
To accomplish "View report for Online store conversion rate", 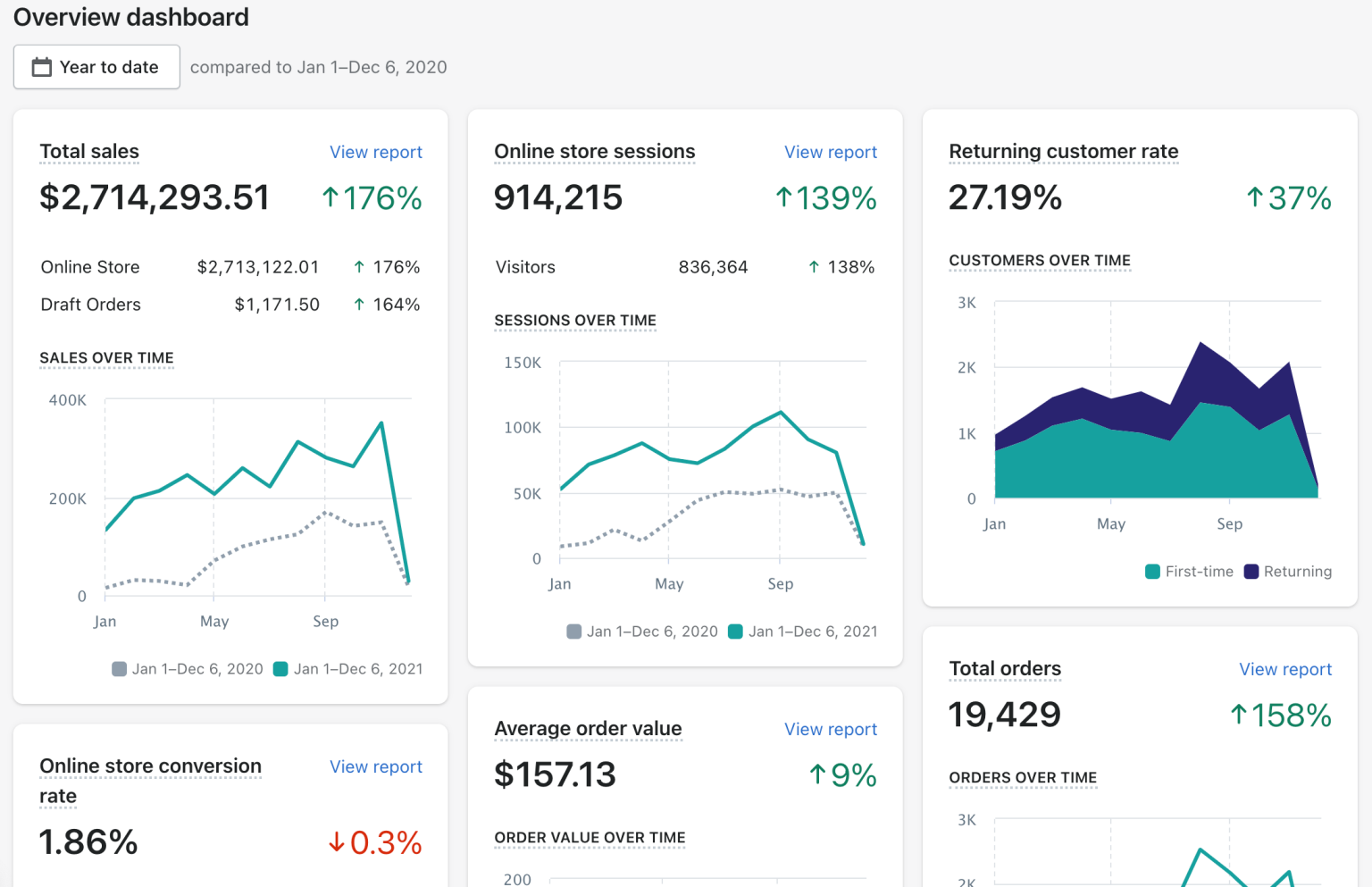I will [376, 766].
